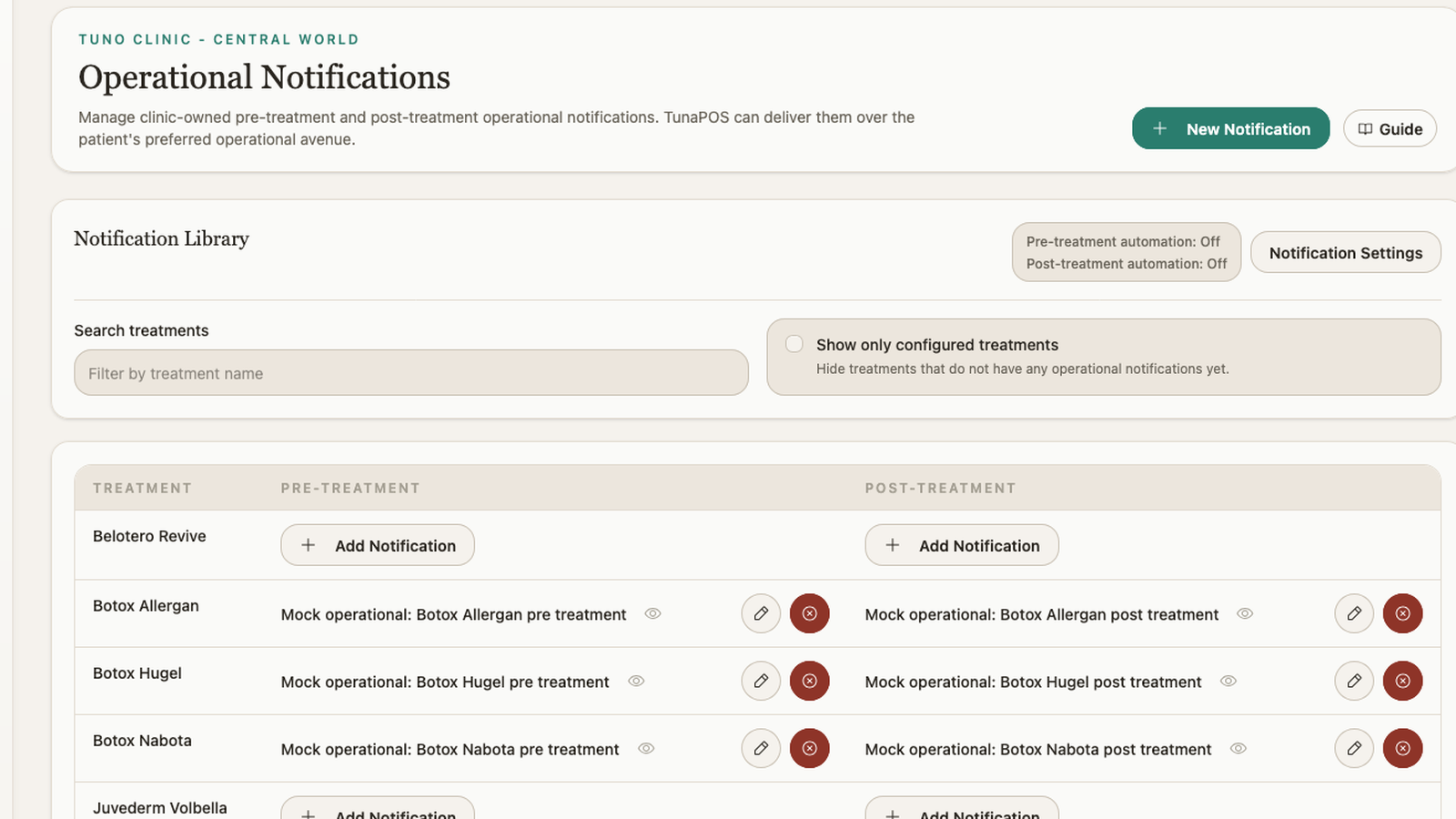Click the TUNO CLINIC - CENTRAL WORLD label

point(218,39)
